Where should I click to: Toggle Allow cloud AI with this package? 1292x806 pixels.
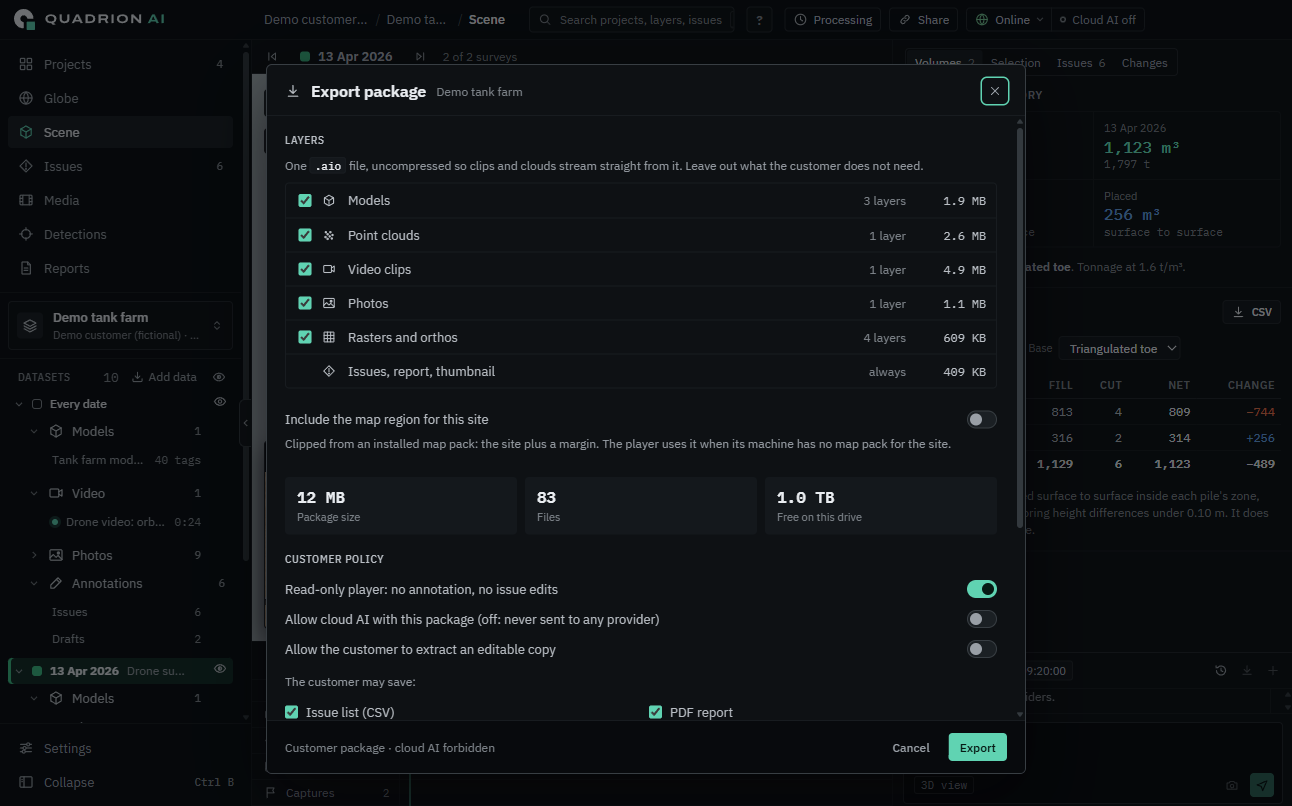tap(981, 619)
